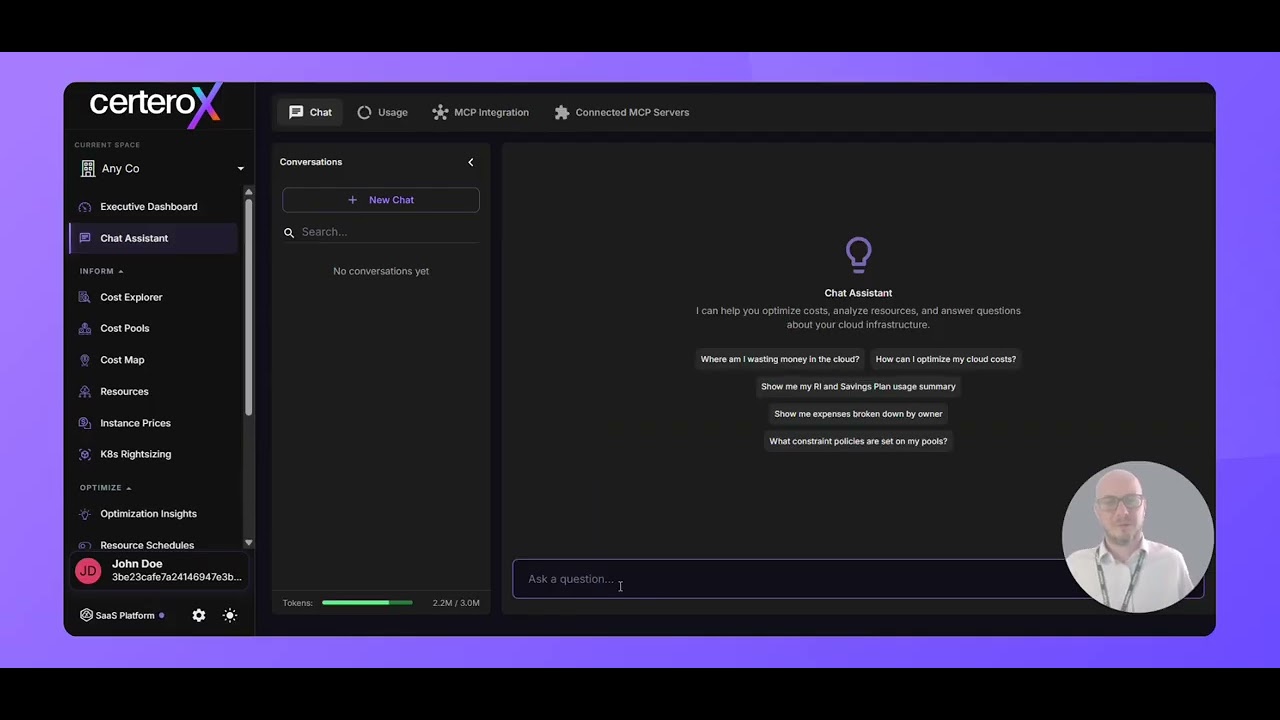Collapse the INFORM sidebar section

coord(101,271)
